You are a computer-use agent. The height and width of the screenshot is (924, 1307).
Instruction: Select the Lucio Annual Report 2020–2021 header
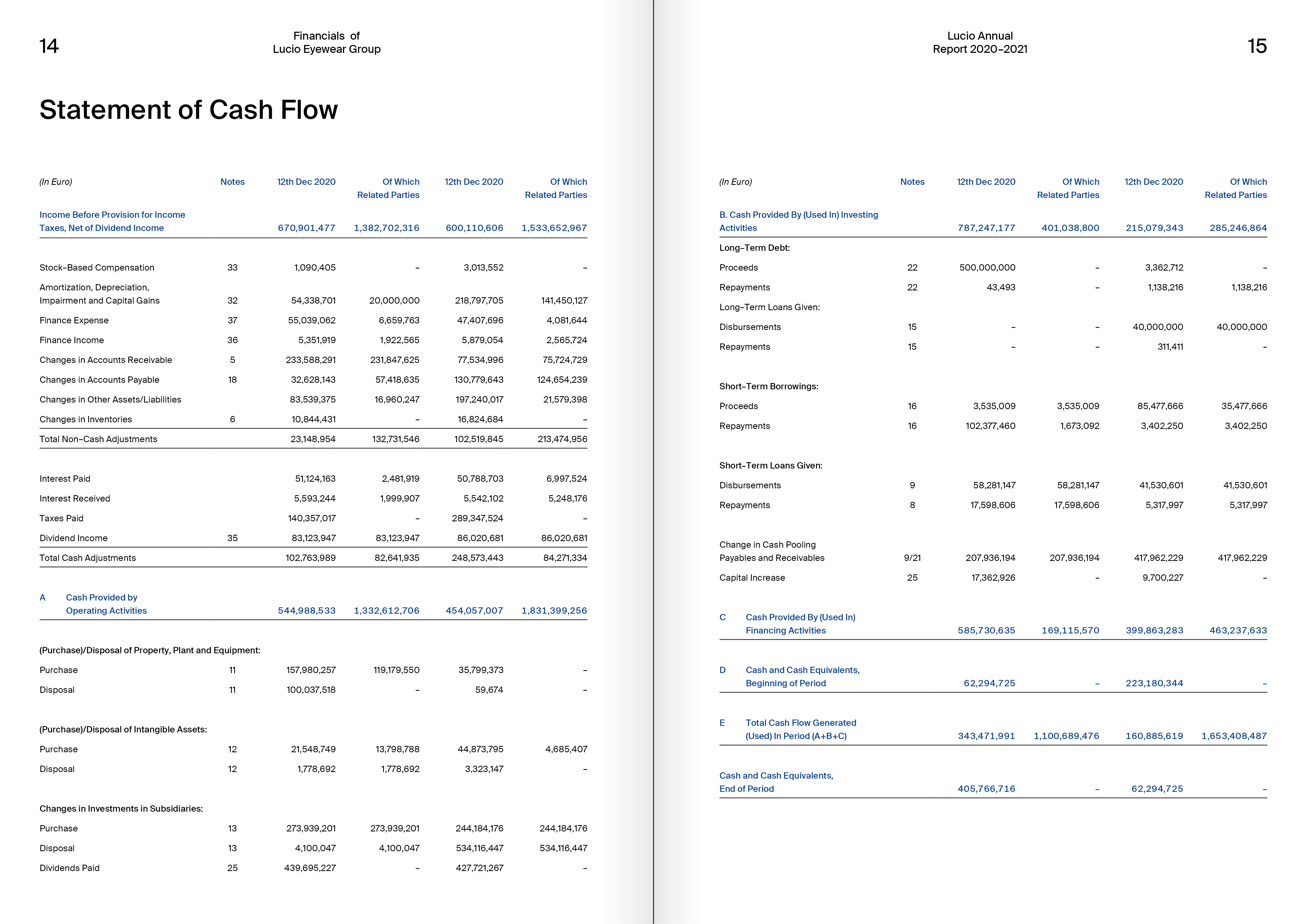pos(980,43)
